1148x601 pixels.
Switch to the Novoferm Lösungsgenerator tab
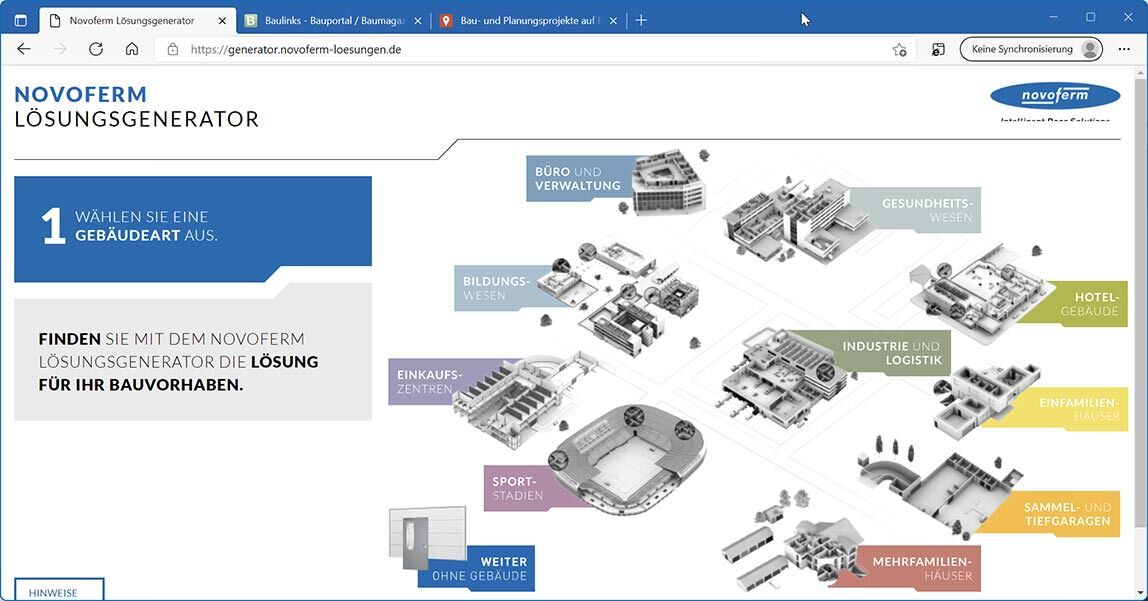tap(138, 20)
